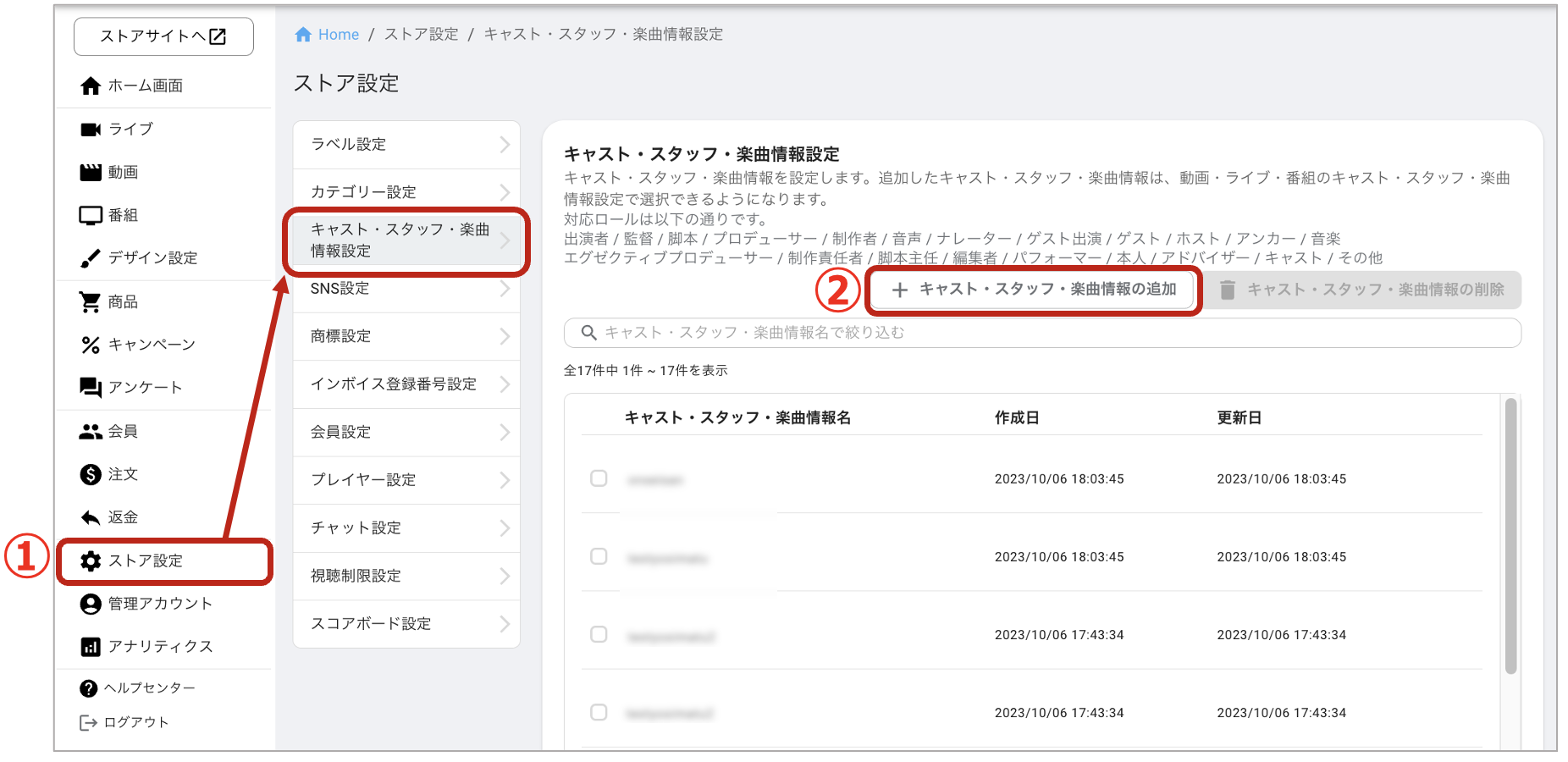Click the plus icon on the add button
This screenshot has height=762, width=1568.
click(900, 290)
